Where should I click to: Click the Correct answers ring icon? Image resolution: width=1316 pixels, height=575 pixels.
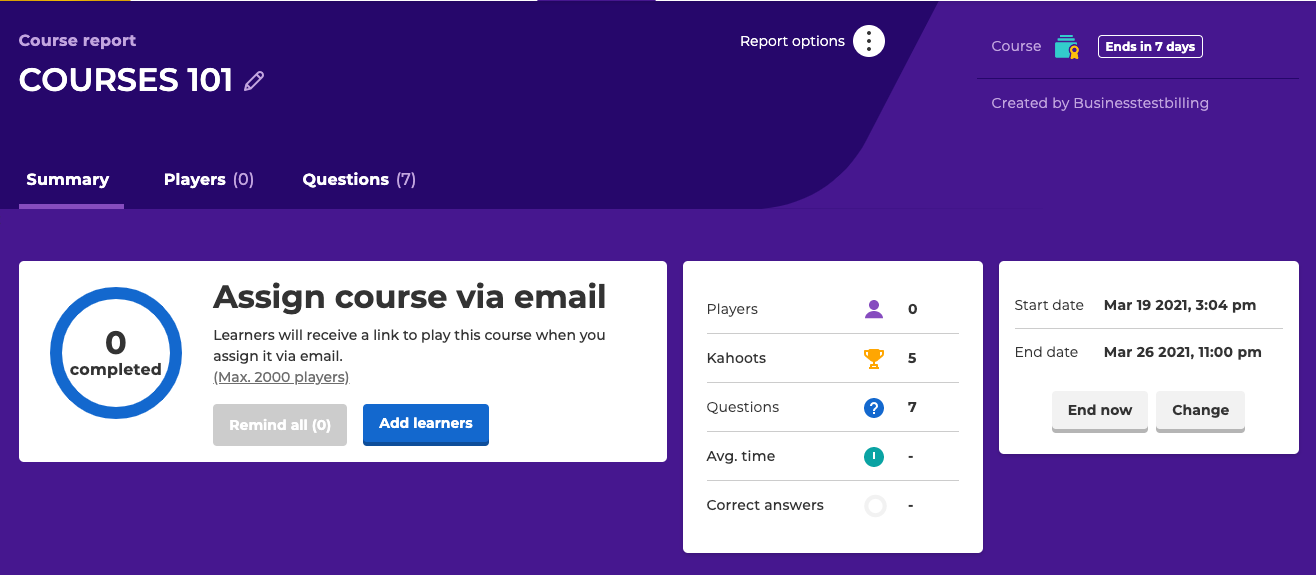point(875,505)
